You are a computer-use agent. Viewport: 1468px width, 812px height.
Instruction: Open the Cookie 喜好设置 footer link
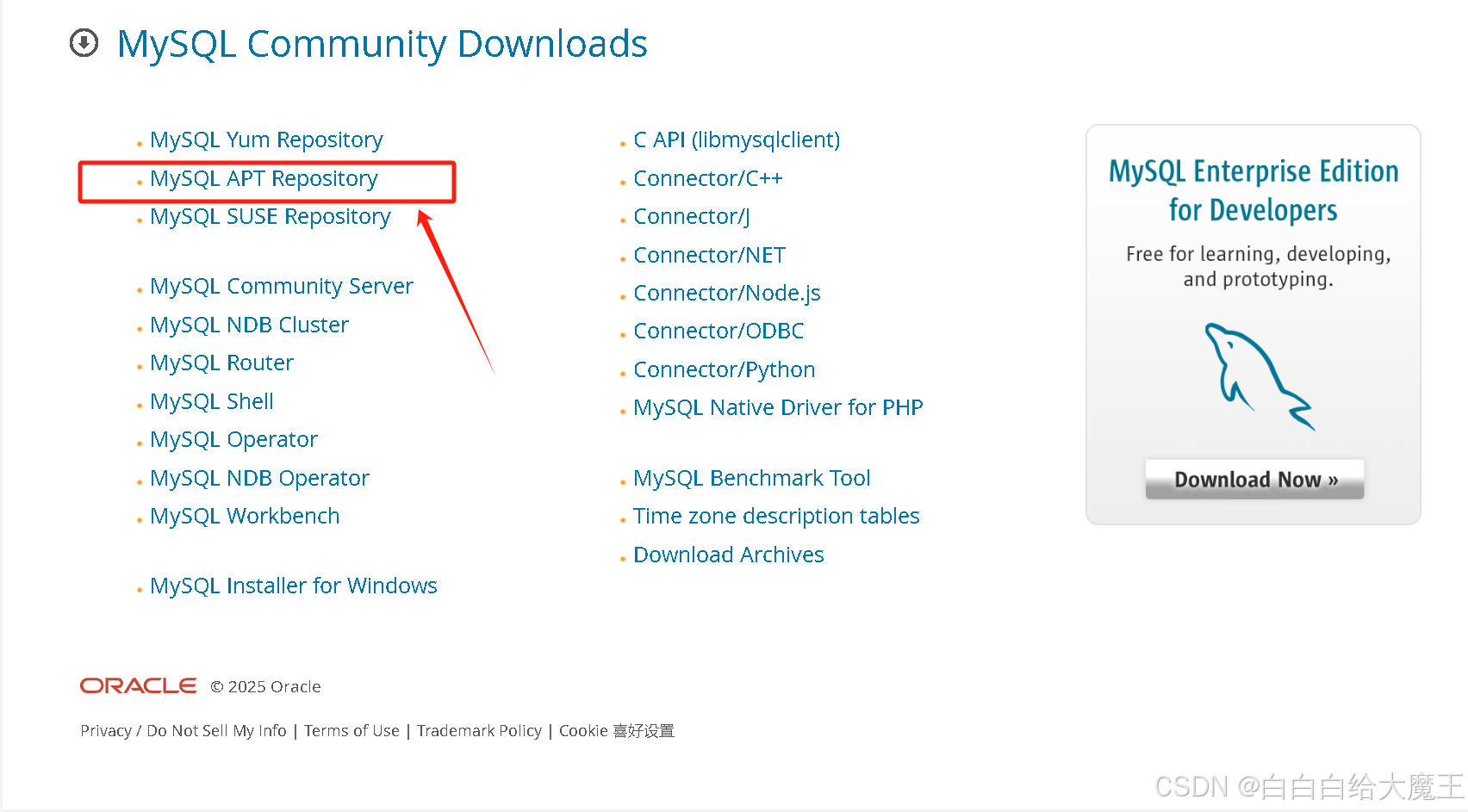point(617,730)
